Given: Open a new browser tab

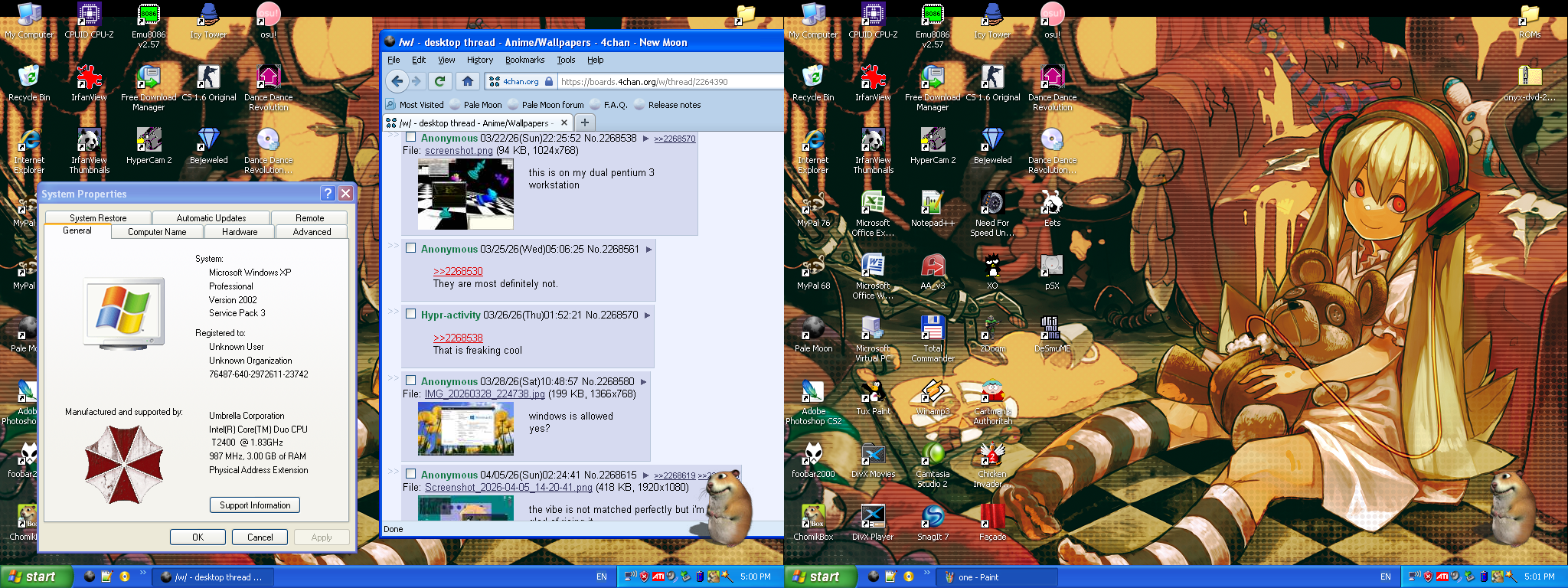Looking at the screenshot, I should (584, 122).
